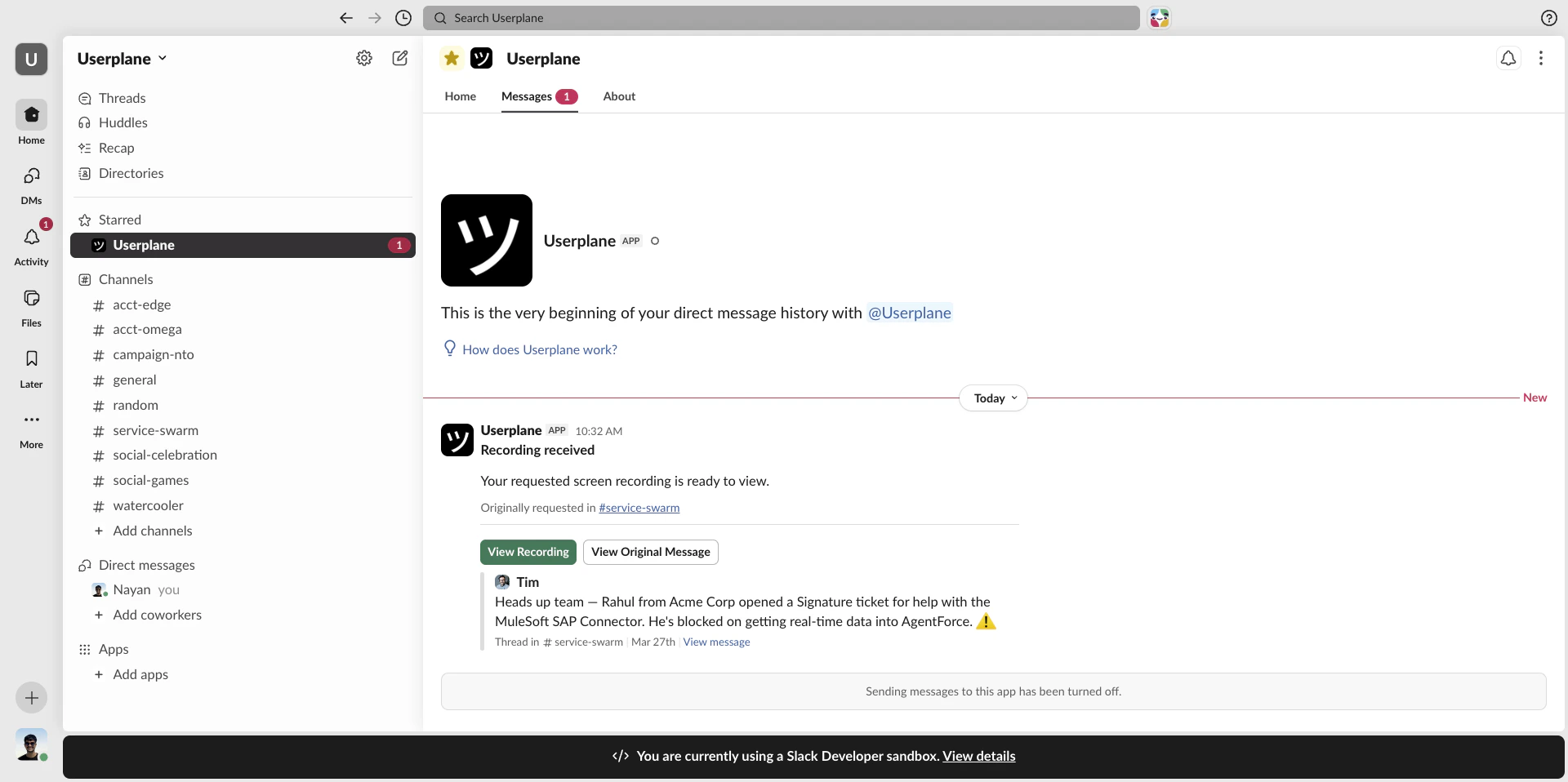Open How does Userplane work link
Screen dimensions: 1568x782
pos(540,349)
